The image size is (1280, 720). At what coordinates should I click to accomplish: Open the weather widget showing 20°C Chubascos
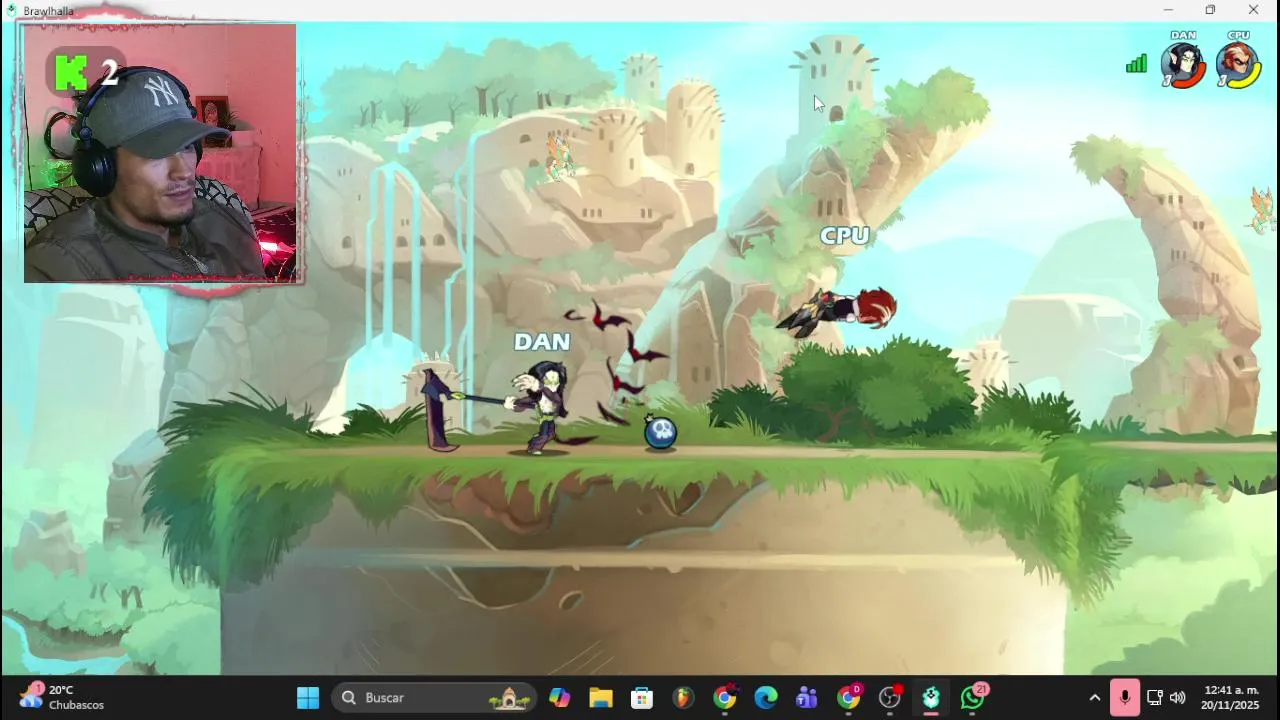coord(61,697)
